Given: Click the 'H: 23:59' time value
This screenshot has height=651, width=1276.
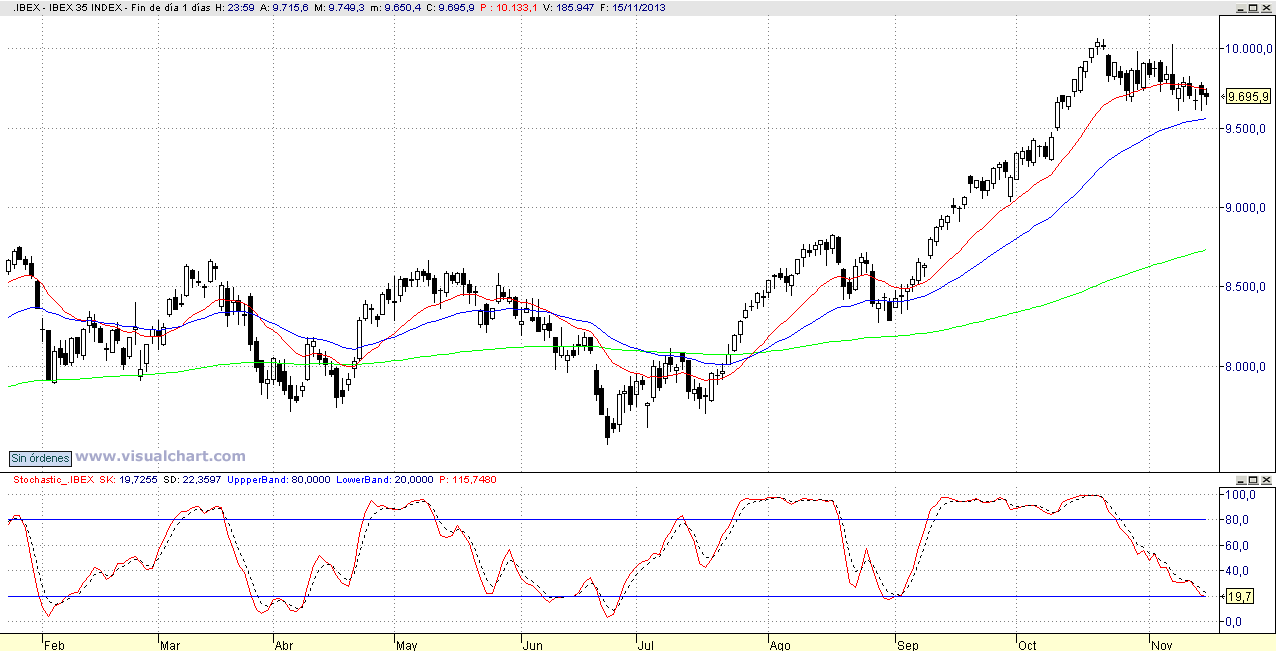Looking at the screenshot, I should pos(237,8).
